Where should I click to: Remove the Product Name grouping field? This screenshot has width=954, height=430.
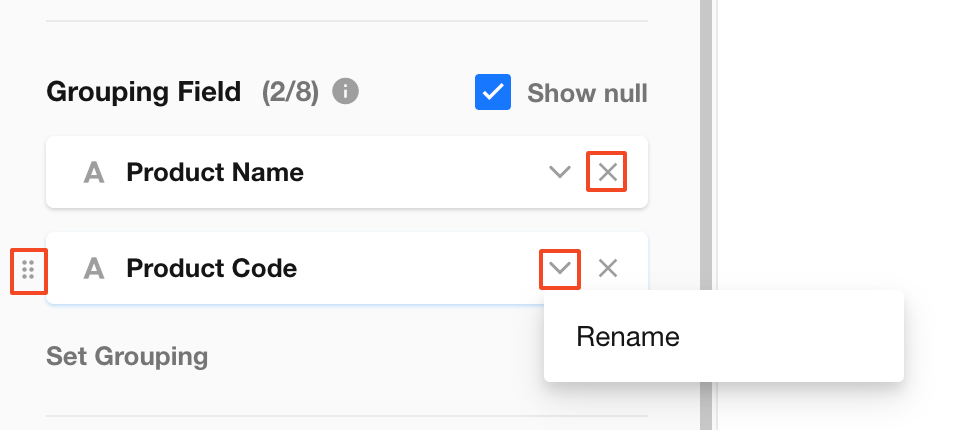(x=607, y=172)
